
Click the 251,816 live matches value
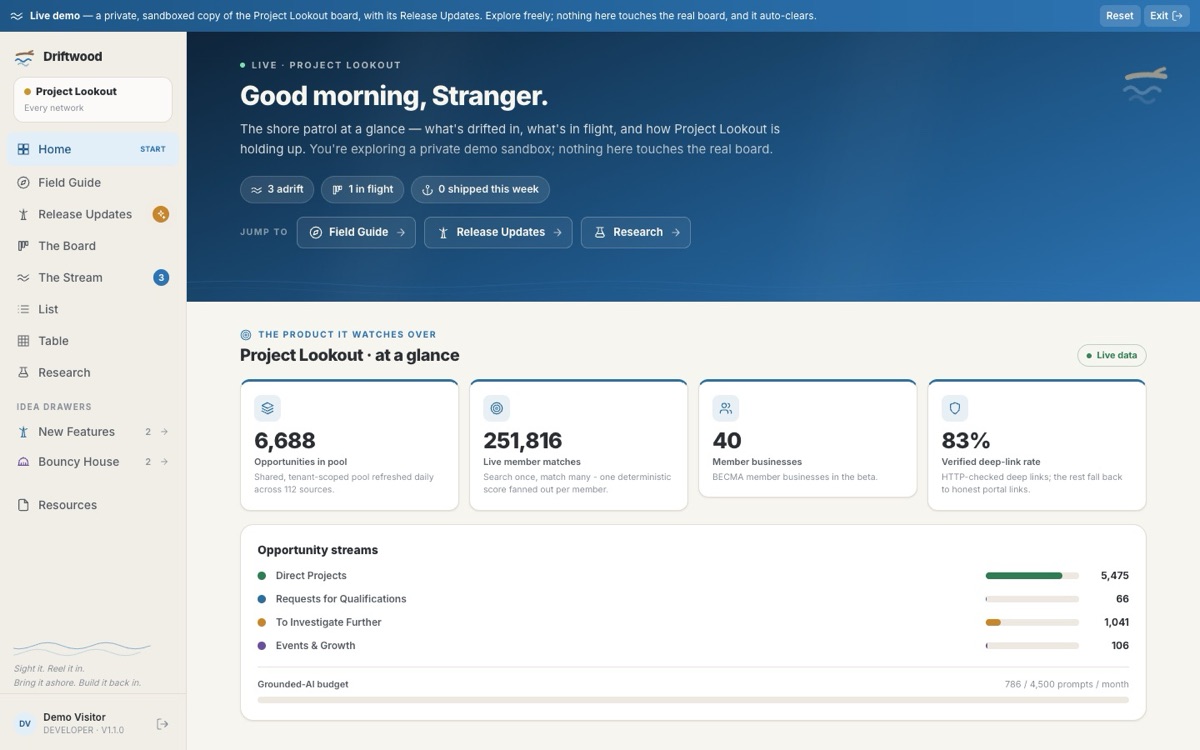tap(522, 441)
